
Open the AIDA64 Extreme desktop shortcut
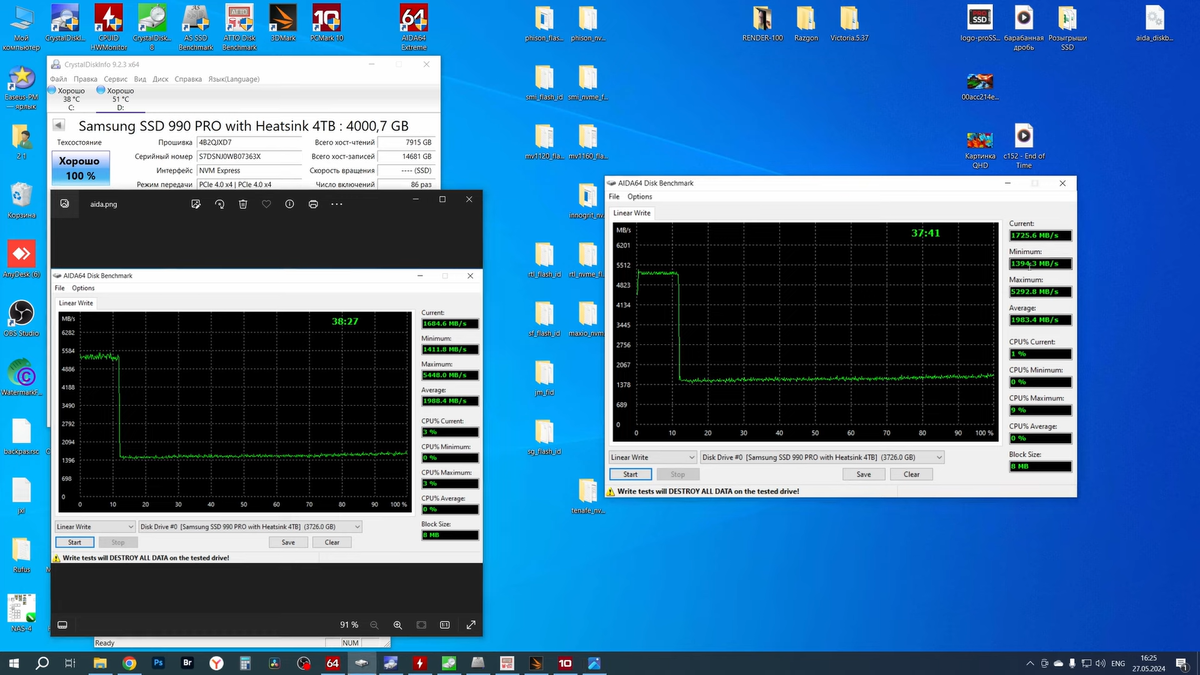point(413,26)
